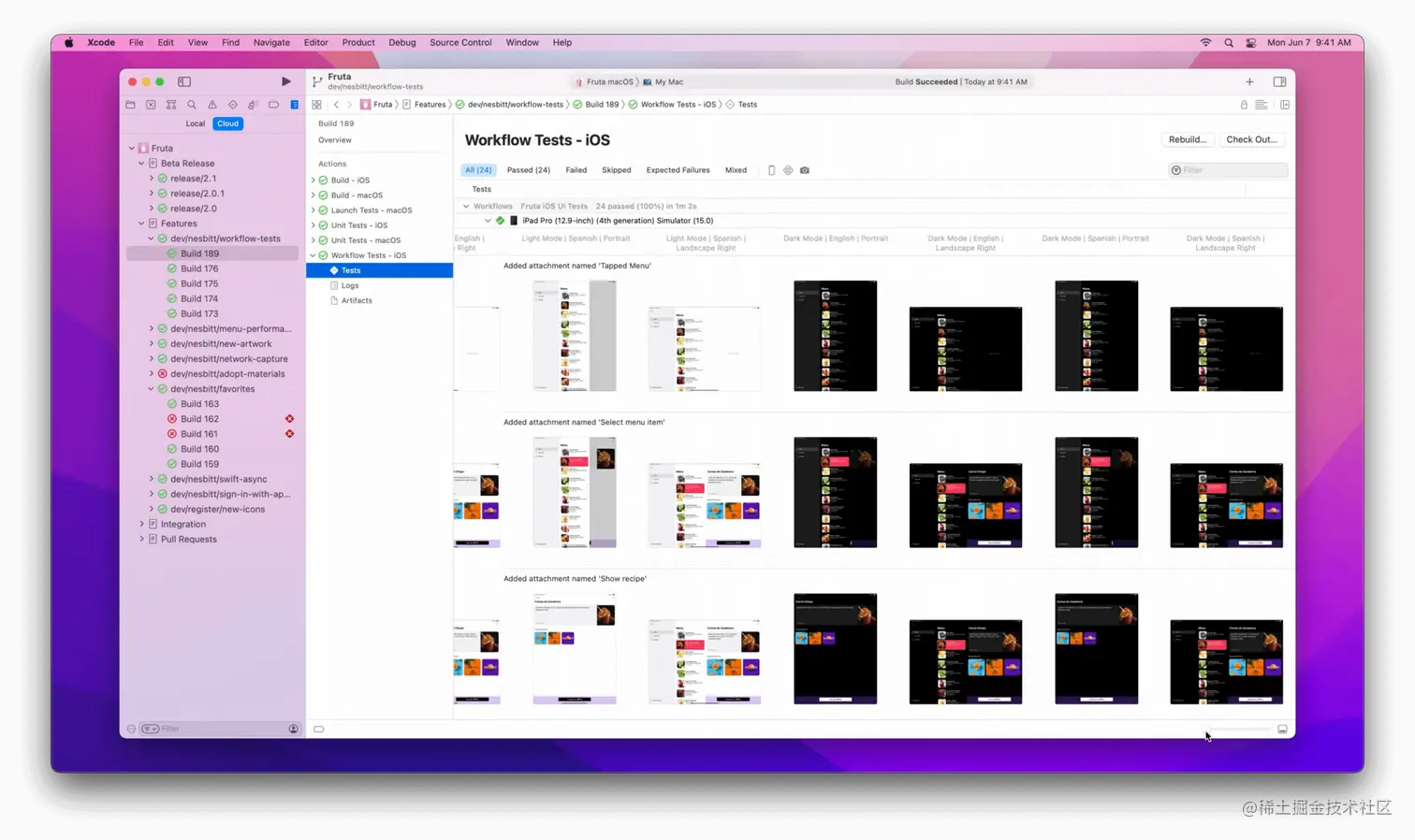The width and height of the screenshot is (1415, 840).
Task: Open the Navigate menu
Action: [x=271, y=42]
